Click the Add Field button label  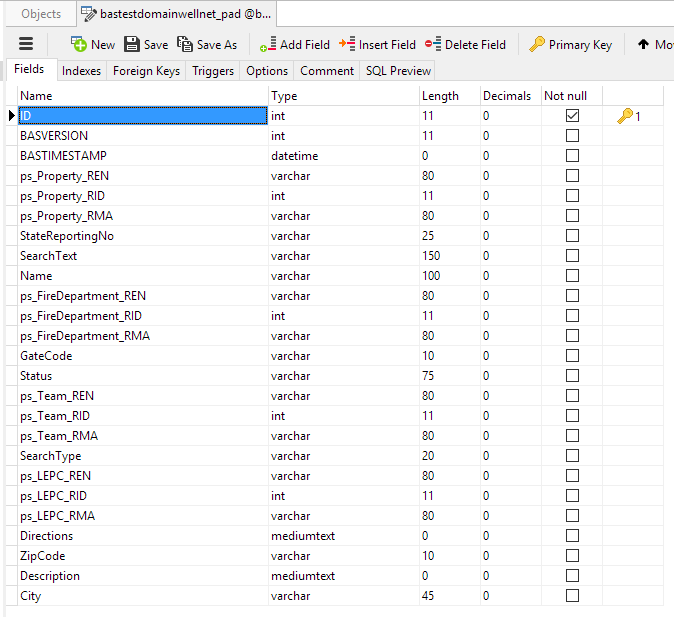(305, 44)
